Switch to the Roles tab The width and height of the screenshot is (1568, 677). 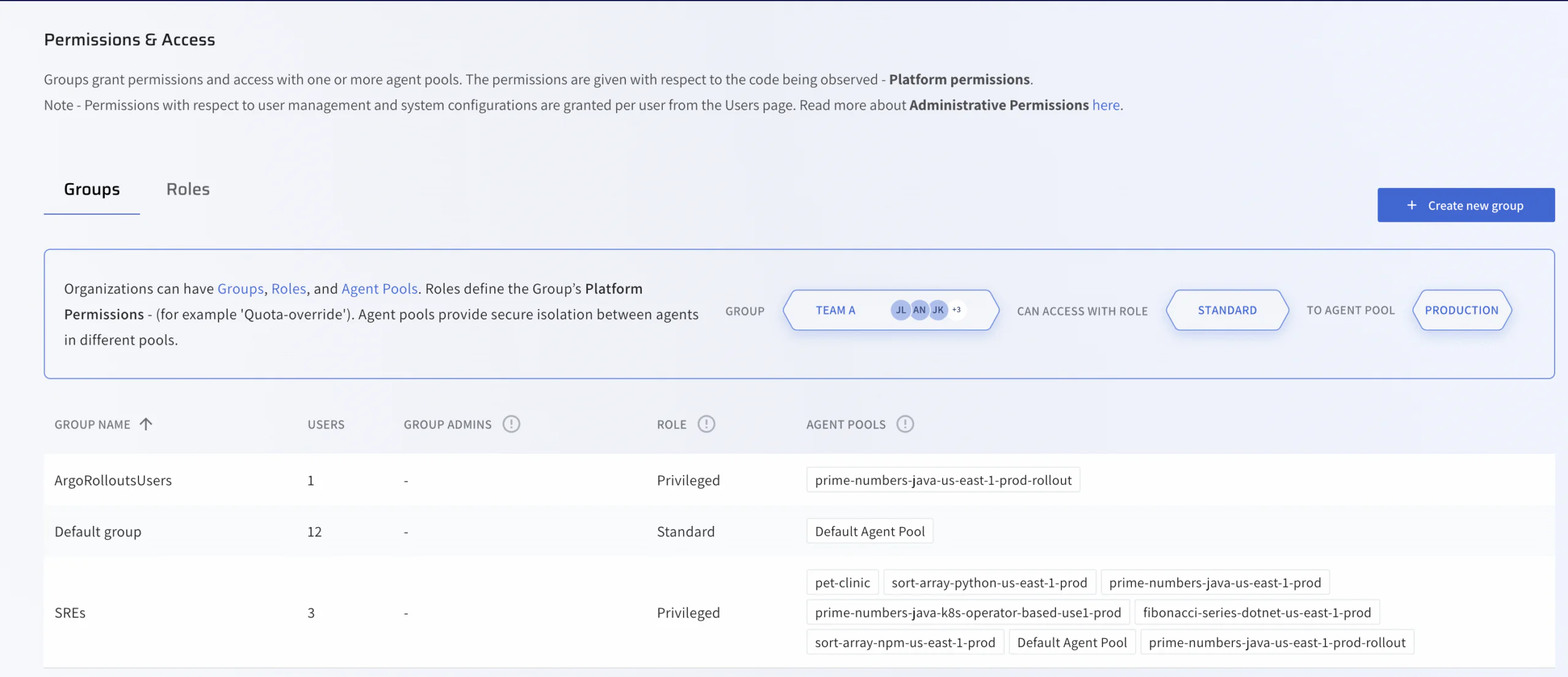[187, 189]
